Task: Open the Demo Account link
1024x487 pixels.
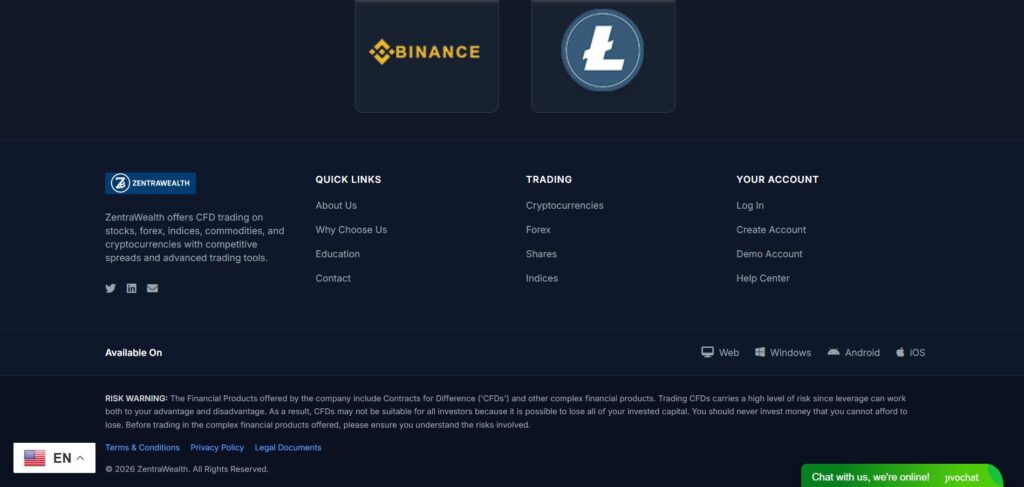Action: pyautogui.click(x=769, y=254)
